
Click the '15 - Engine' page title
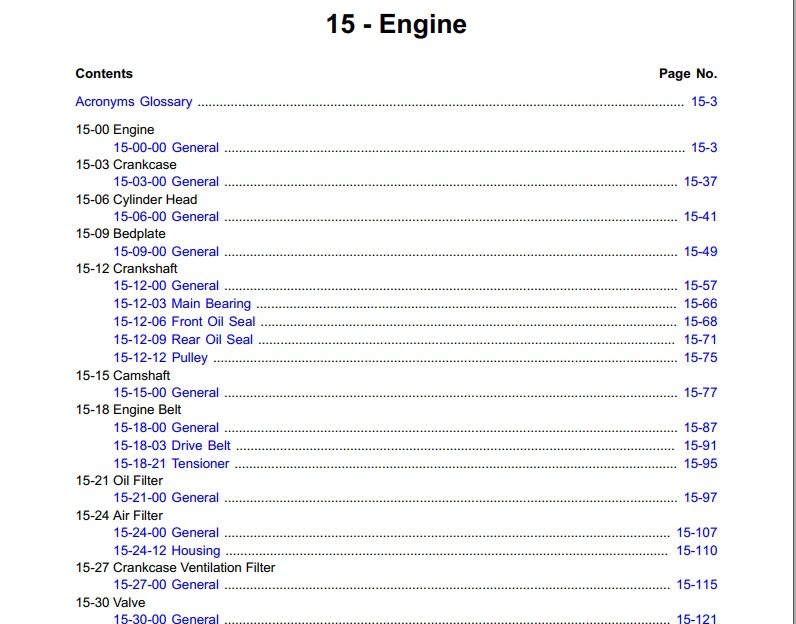click(x=396, y=24)
